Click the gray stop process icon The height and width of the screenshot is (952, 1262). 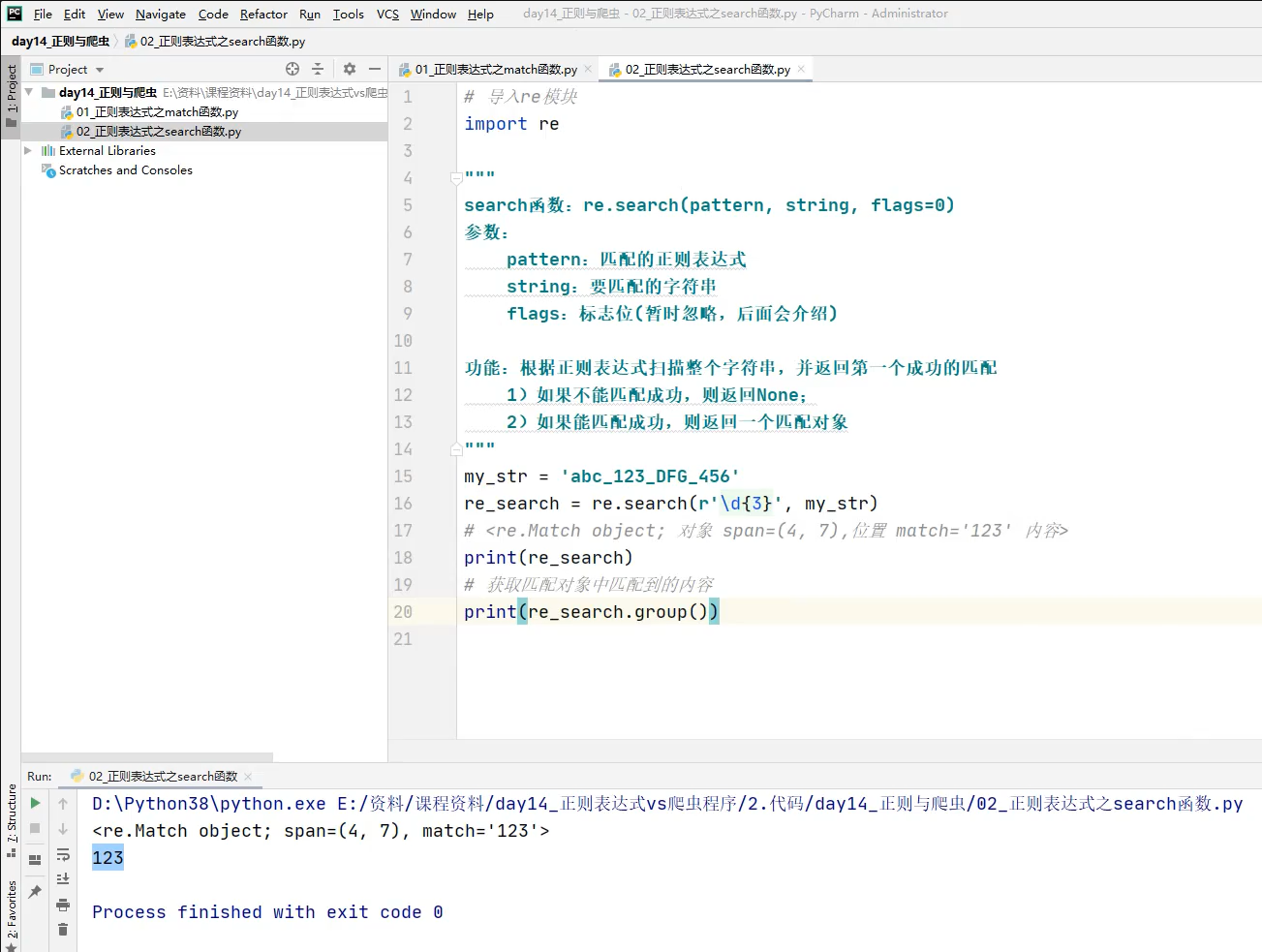[35, 828]
